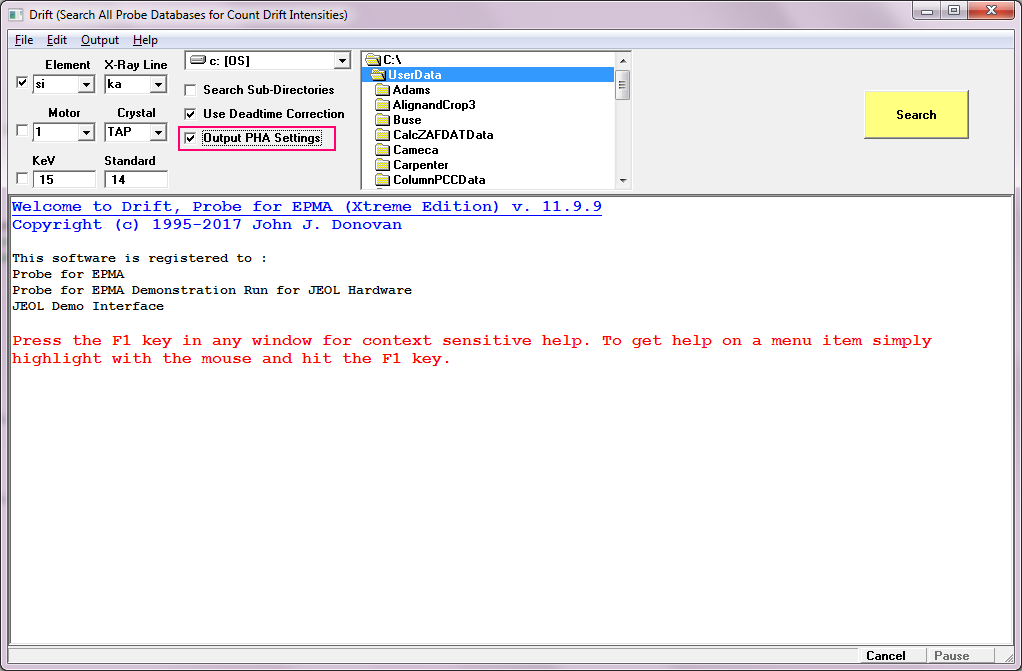The width and height of the screenshot is (1022, 671).
Task: Disable Use Deadtime Correction checkbox
Action: coord(190,114)
